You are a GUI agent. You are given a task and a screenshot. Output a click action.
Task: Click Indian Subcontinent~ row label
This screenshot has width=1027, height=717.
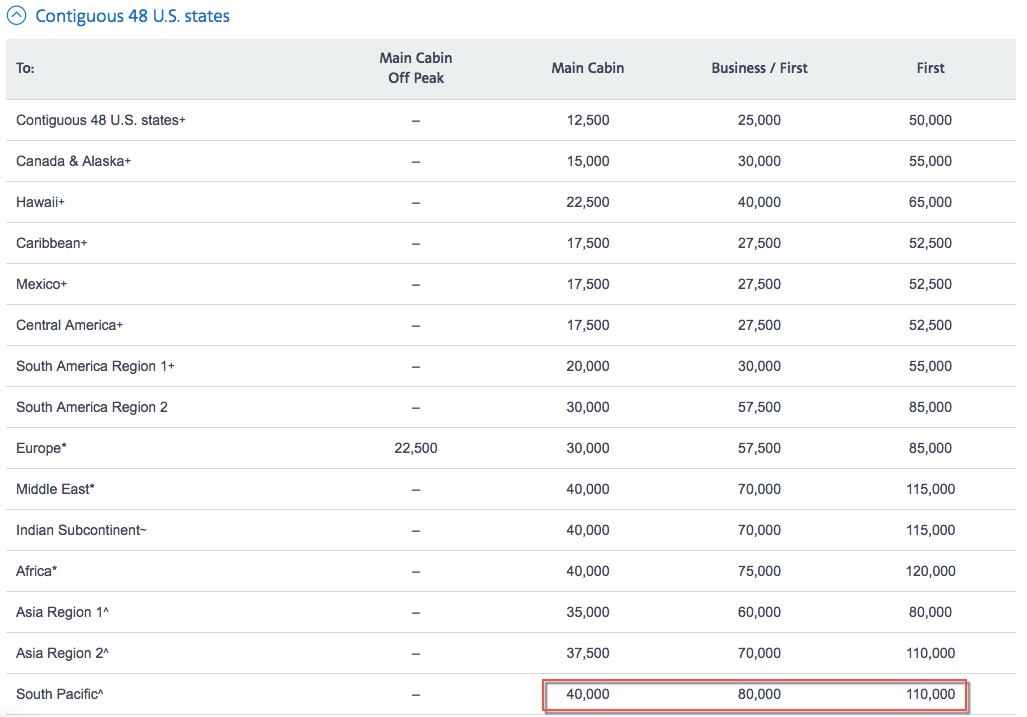pyautogui.click(x=81, y=530)
